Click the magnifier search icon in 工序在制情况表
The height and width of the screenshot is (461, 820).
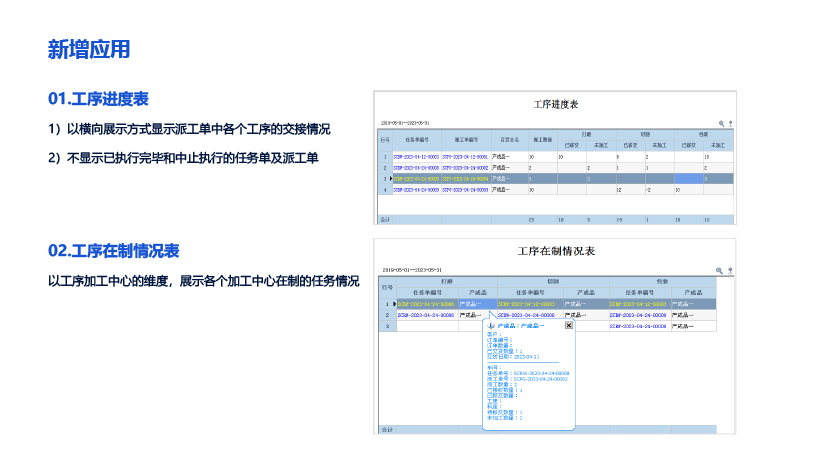pyautogui.click(x=720, y=270)
